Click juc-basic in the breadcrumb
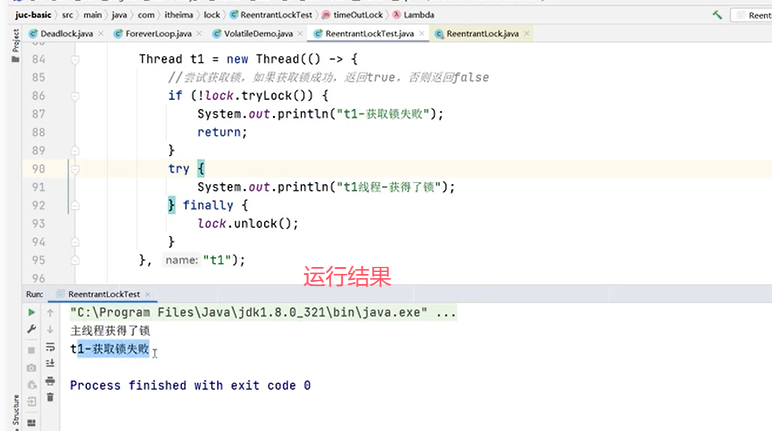Viewport: 772px width, 431px height. tap(33, 15)
